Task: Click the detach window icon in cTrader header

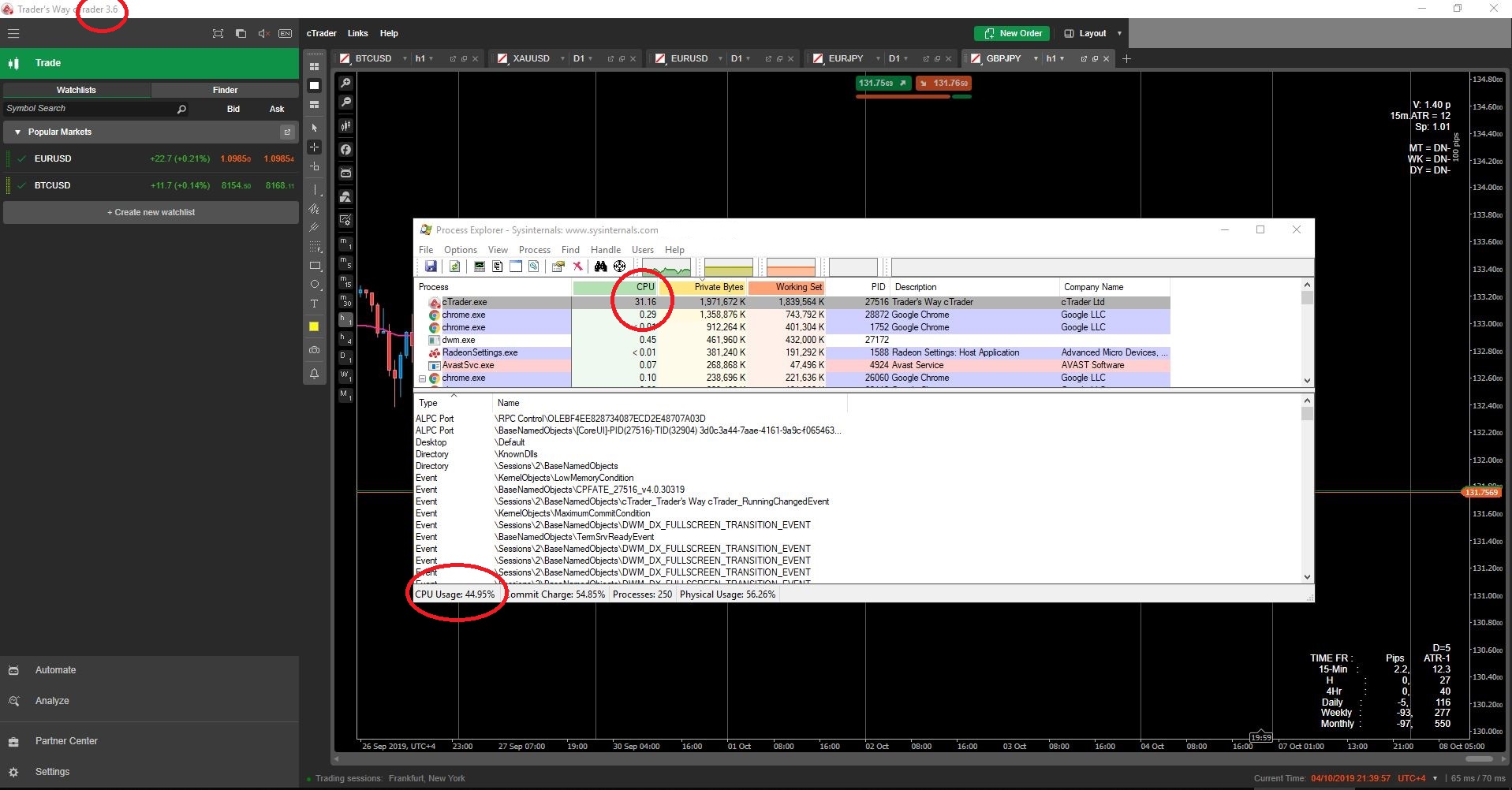Action: click(241, 34)
